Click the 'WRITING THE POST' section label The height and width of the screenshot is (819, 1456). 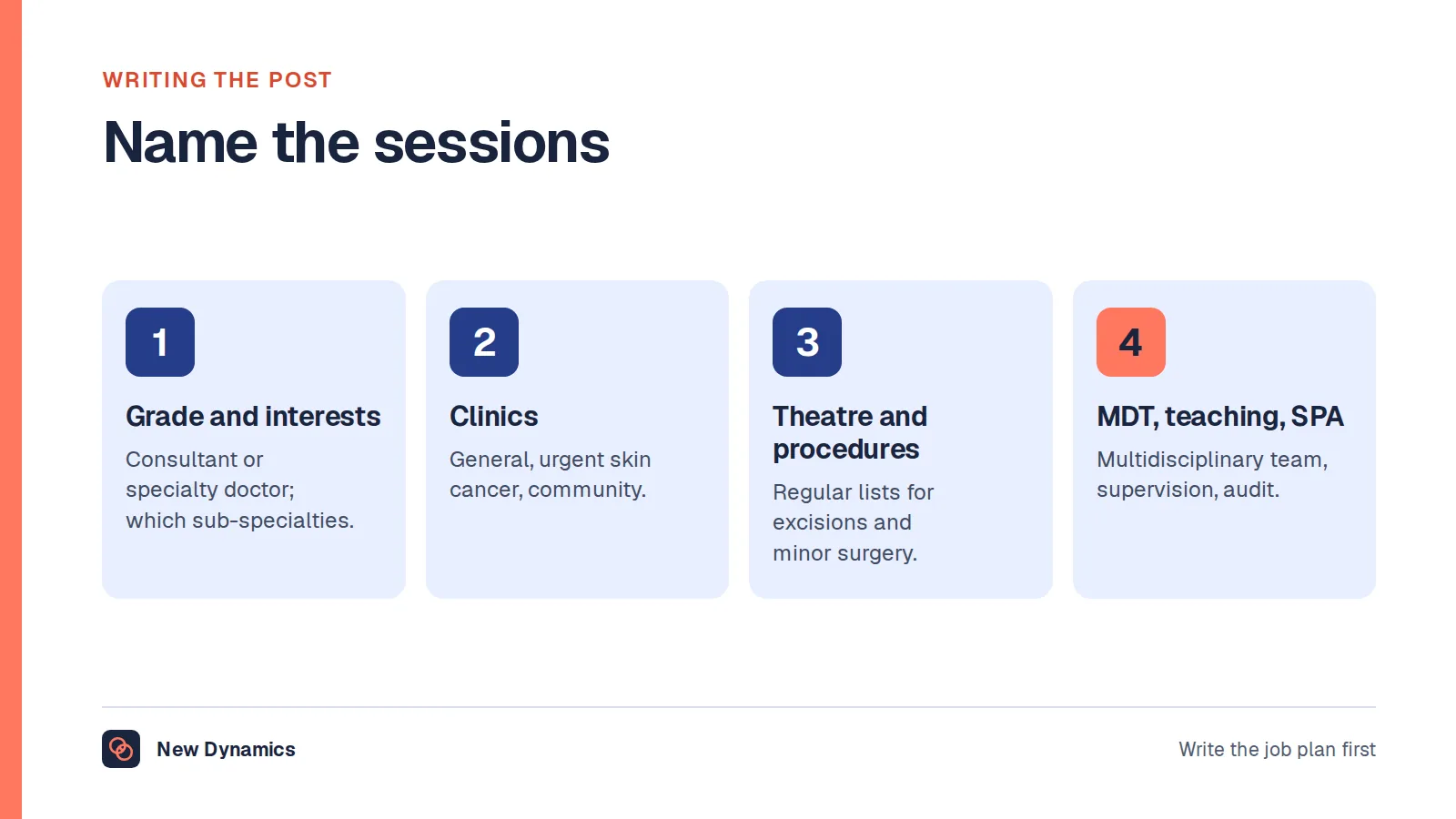pos(217,80)
